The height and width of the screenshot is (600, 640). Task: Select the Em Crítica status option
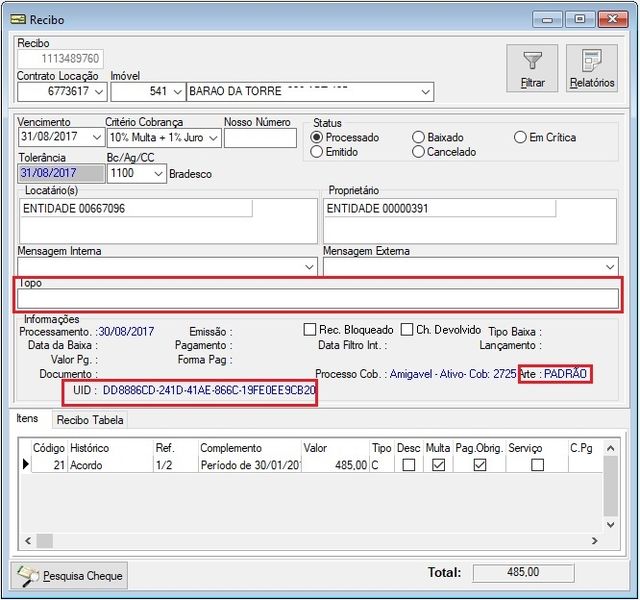click(520, 137)
